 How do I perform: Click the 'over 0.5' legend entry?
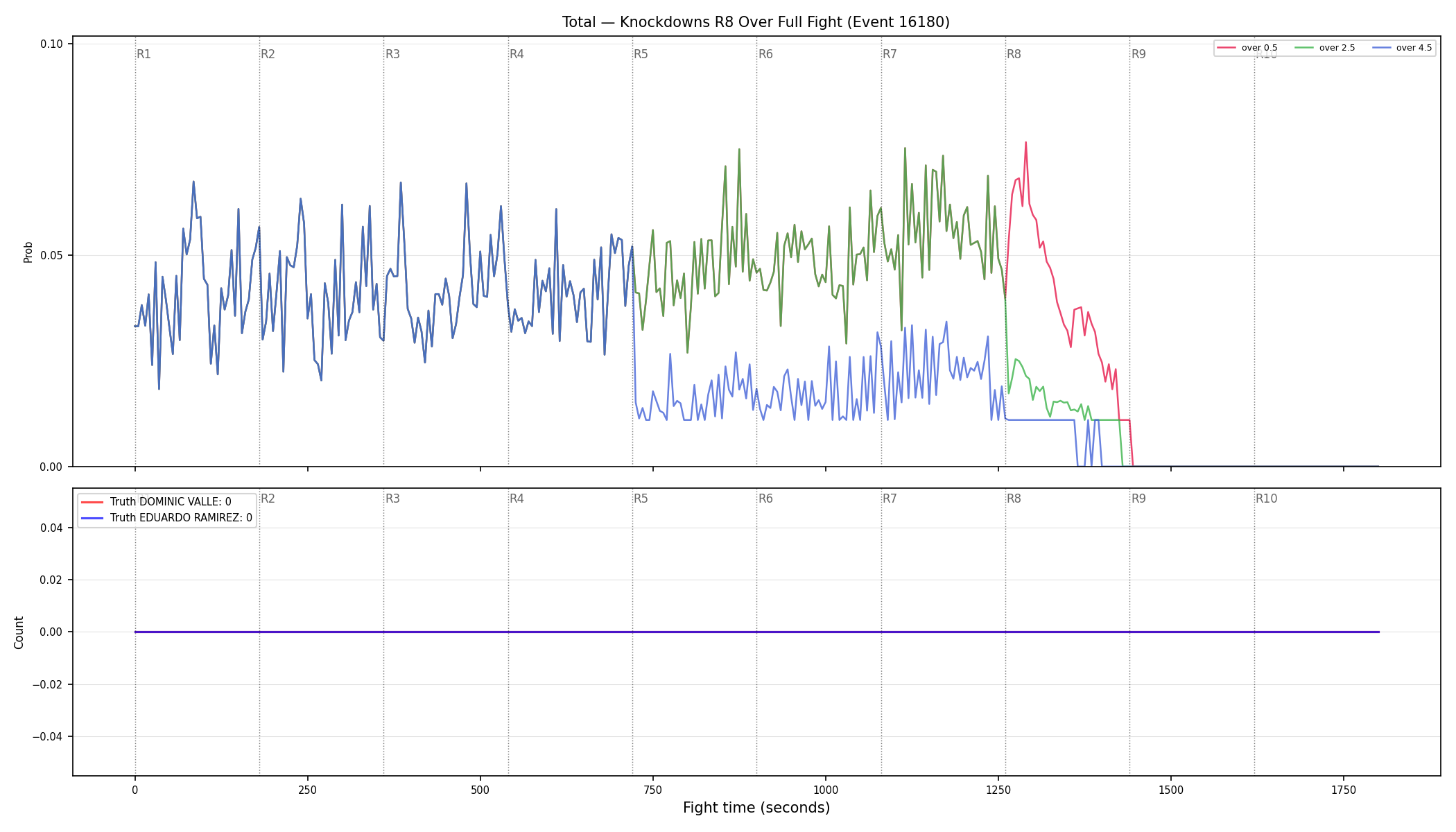click(1247, 48)
